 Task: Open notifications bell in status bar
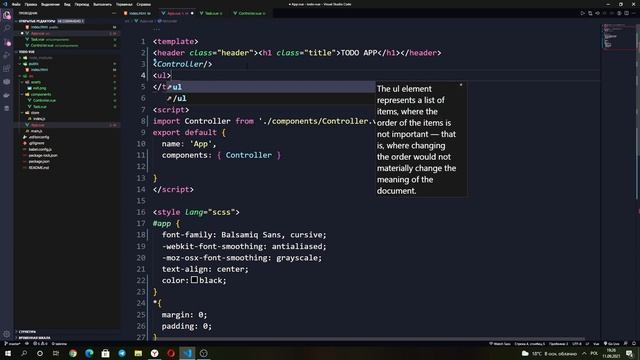[x=634, y=344]
